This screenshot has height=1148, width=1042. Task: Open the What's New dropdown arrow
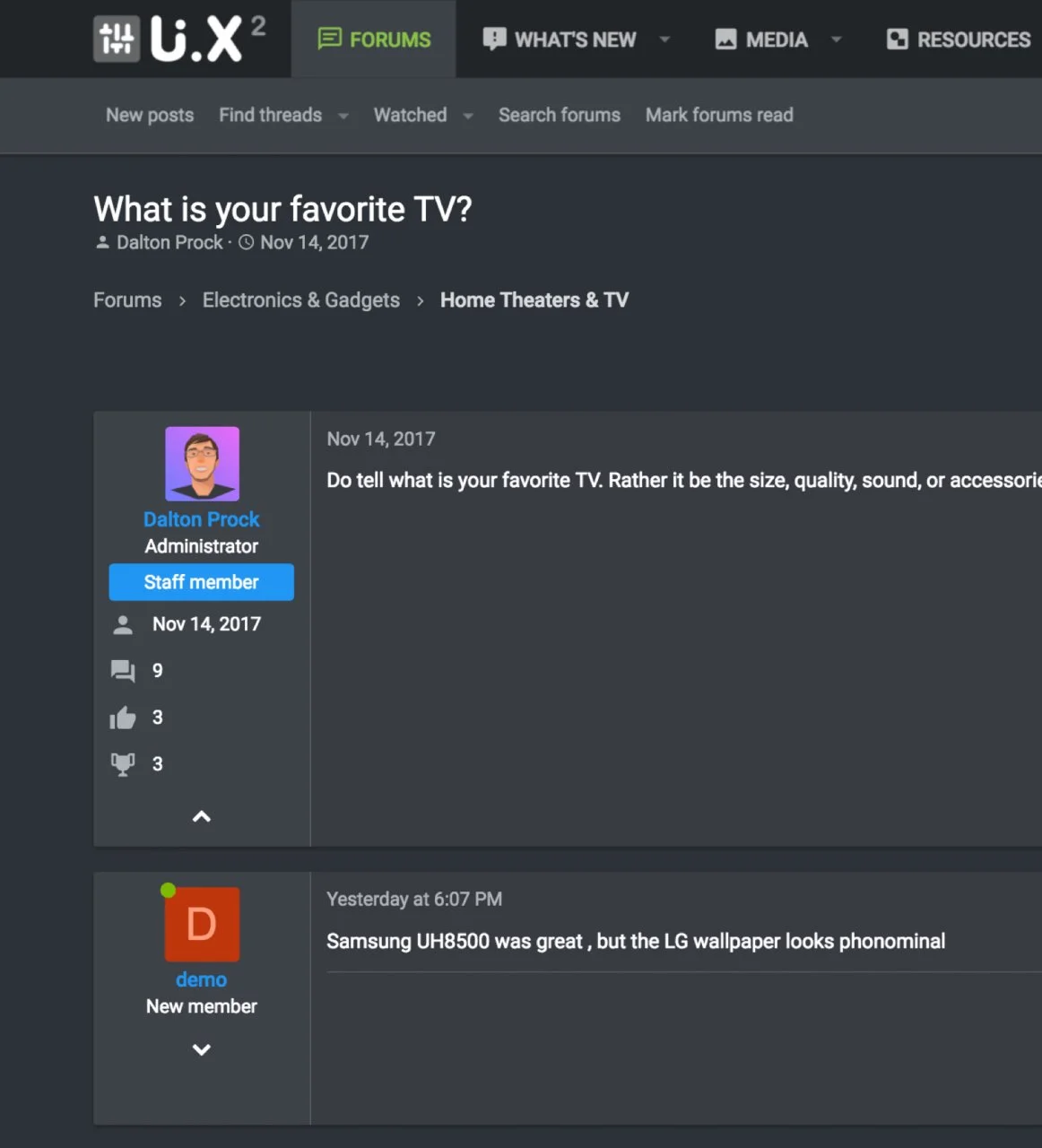pos(664,39)
